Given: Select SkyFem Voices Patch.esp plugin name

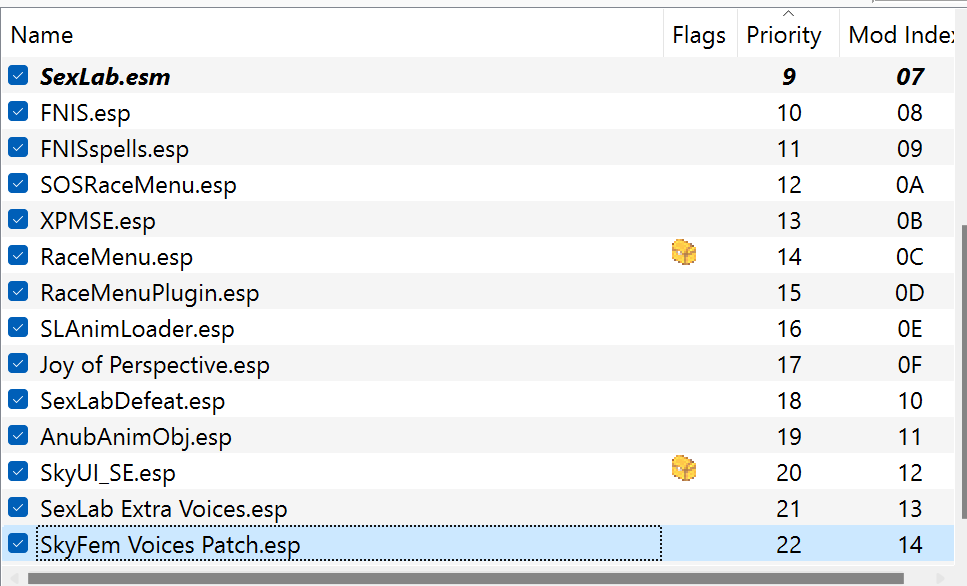Looking at the screenshot, I should coord(170,545).
